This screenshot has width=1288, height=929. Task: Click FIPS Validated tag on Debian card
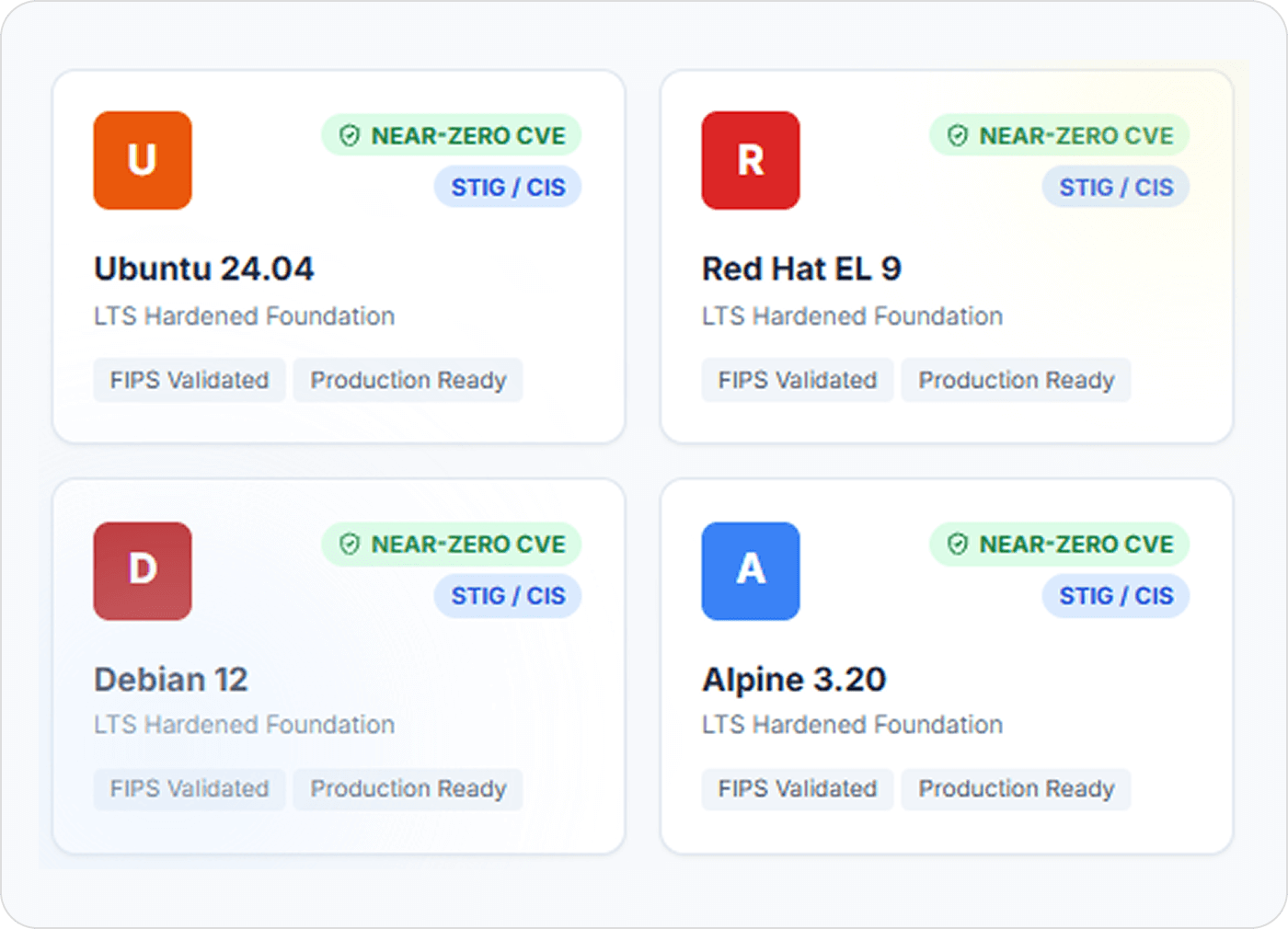(190, 789)
